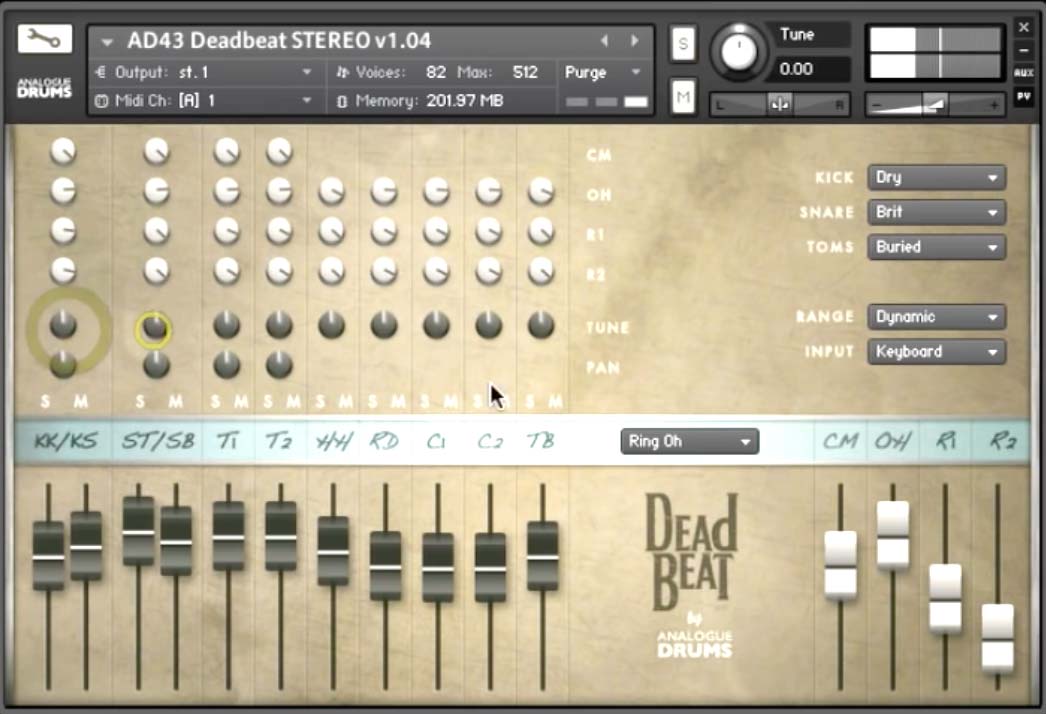
Task: Click the ST/SB channel's TUNE knob
Action: point(155,326)
